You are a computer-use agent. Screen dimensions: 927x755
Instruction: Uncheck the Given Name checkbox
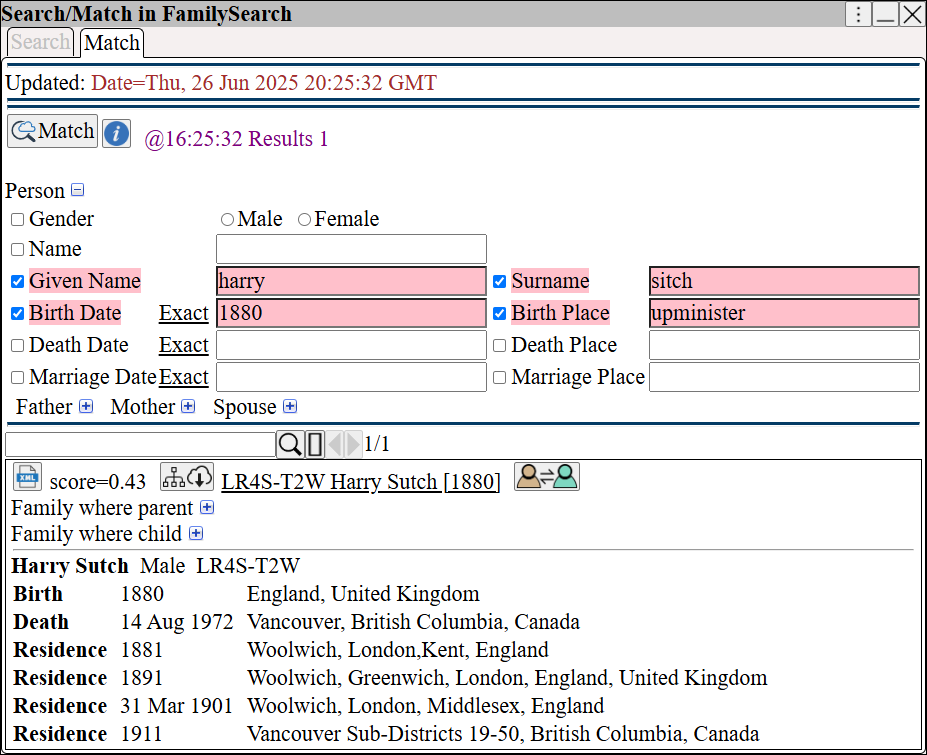(18, 281)
